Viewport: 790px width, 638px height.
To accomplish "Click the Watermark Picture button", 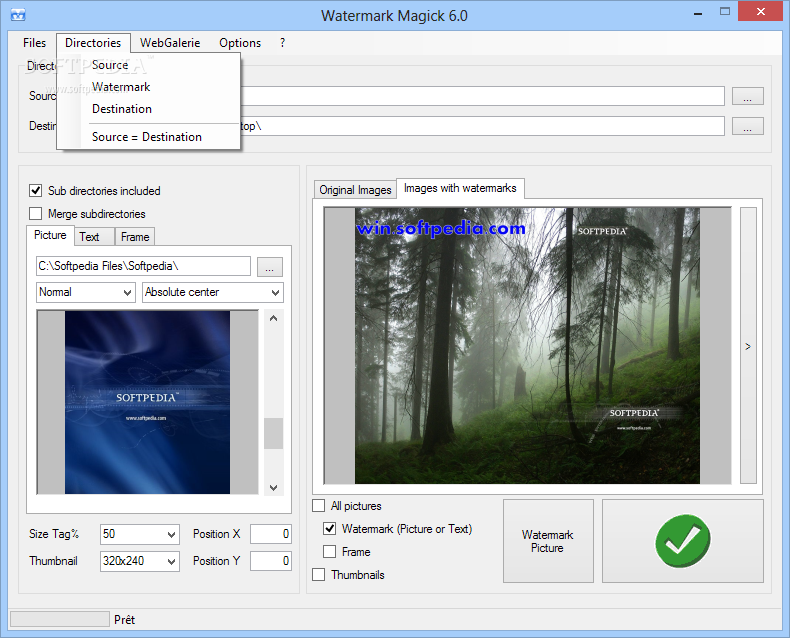I will pyautogui.click(x=548, y=541).
